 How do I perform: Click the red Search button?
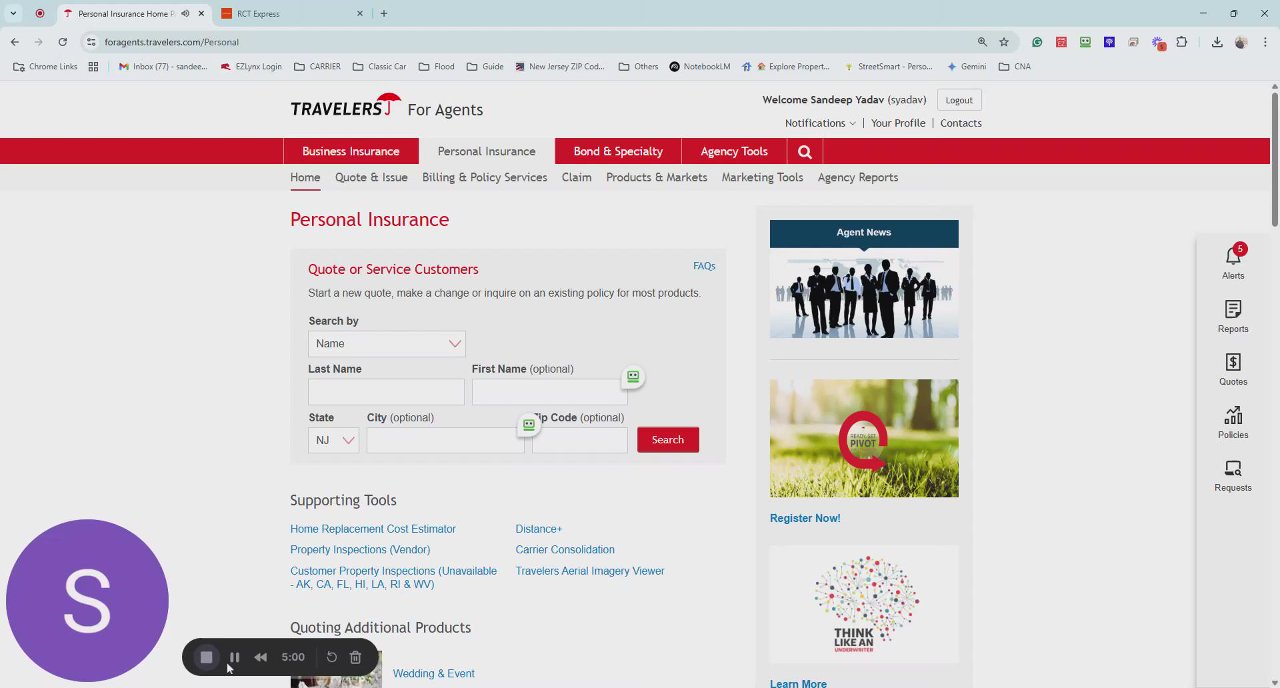pyautogui.click(x=668, y=440)
